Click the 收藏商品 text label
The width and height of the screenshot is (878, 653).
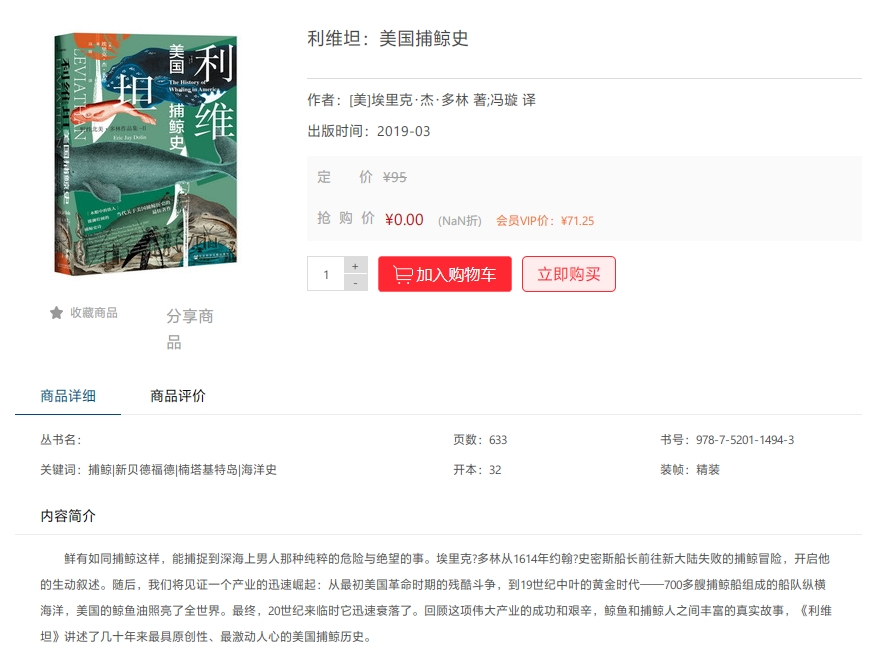[93, 313]
